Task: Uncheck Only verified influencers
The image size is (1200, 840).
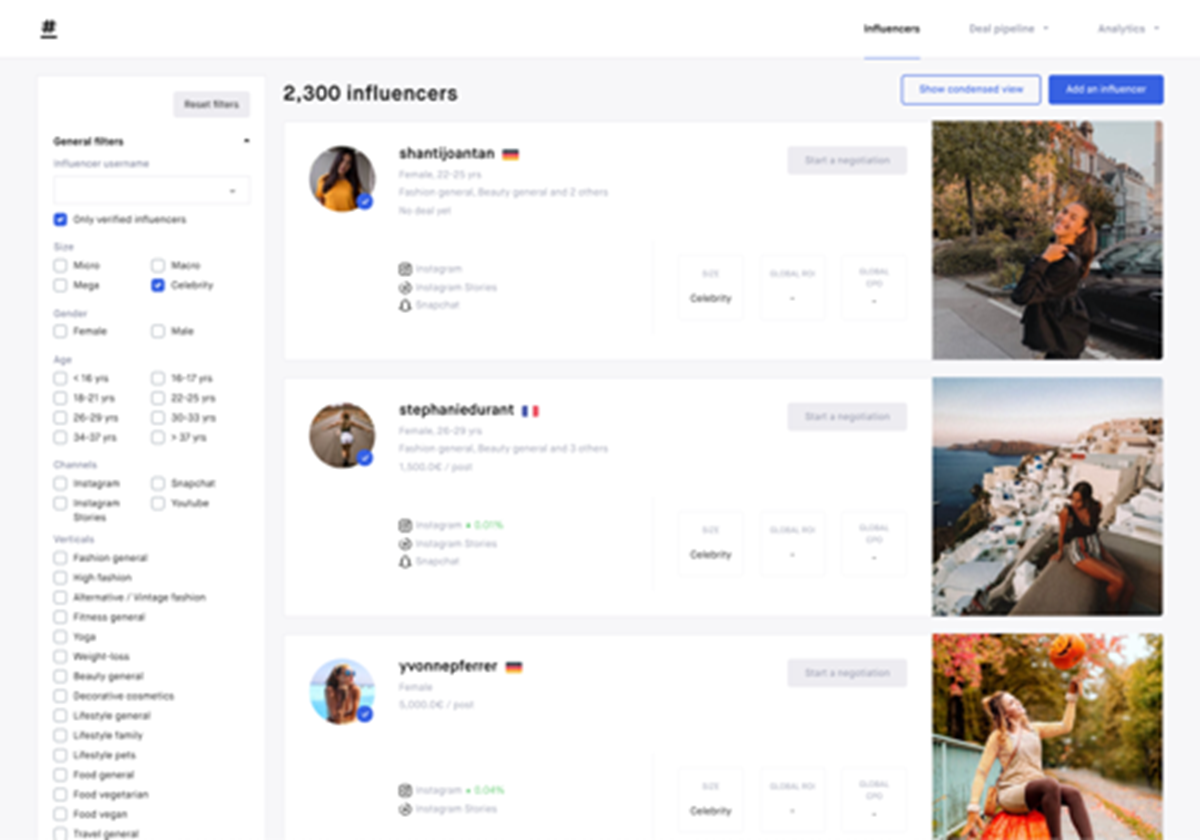Action: [60, 219]
